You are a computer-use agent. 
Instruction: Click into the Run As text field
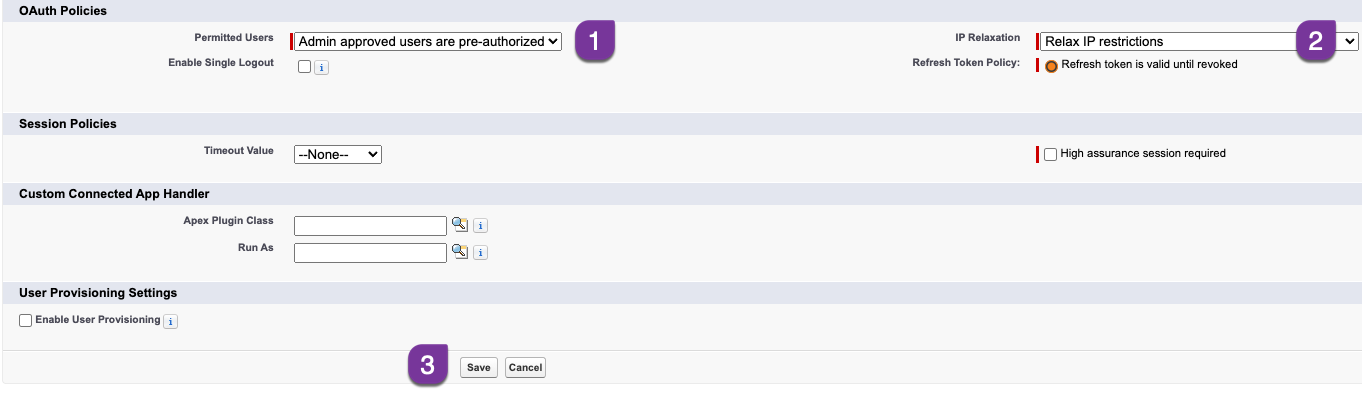[x=370, y=252]
